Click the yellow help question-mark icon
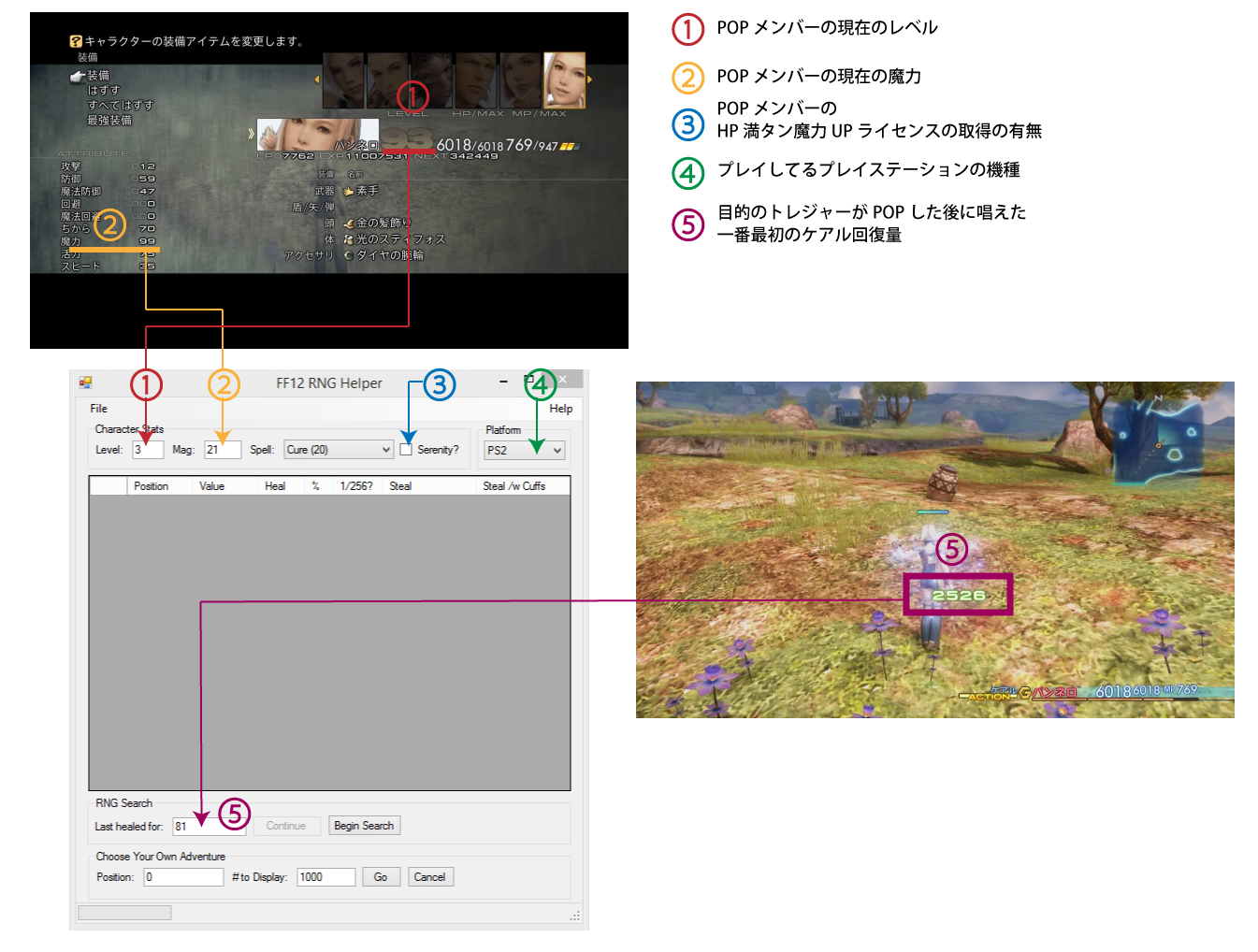This screenshot has width=1258, height=952. pyautogui.click(x=76, y=41)
